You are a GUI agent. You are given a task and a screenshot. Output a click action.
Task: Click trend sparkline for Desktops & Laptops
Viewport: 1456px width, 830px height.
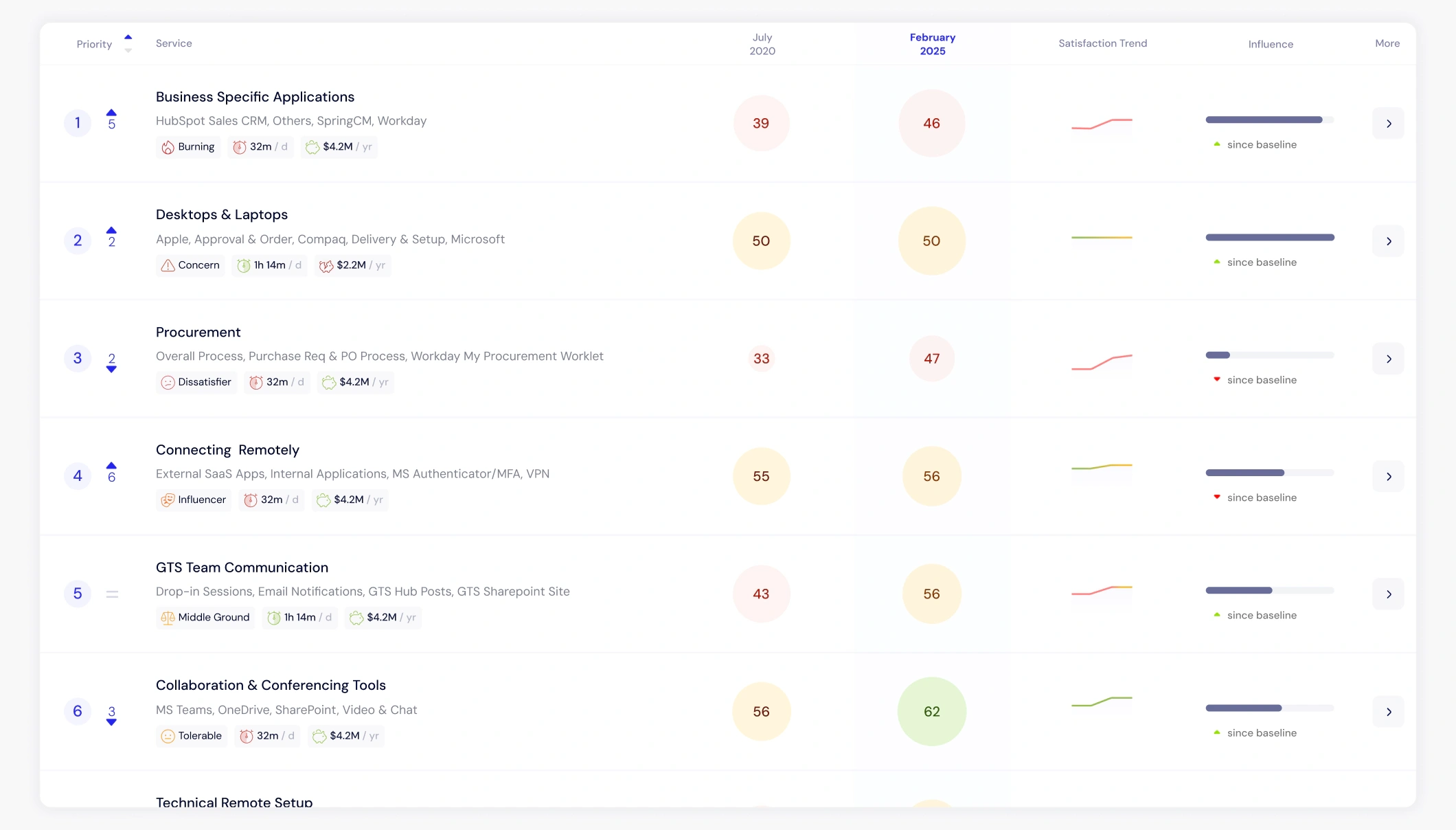pyautogui.click(x=1102, y=238)
